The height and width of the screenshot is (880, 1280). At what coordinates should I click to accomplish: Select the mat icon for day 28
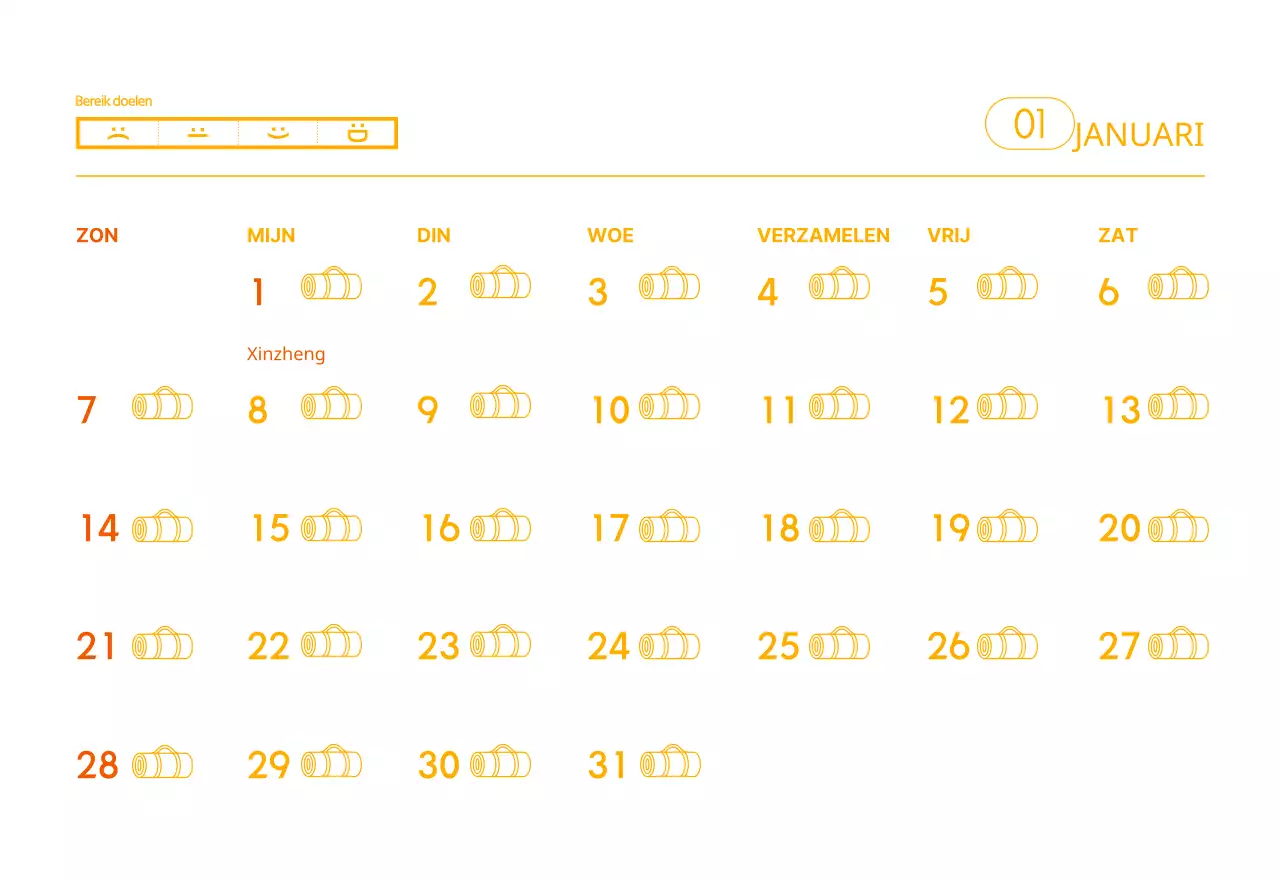click(162, 764)
